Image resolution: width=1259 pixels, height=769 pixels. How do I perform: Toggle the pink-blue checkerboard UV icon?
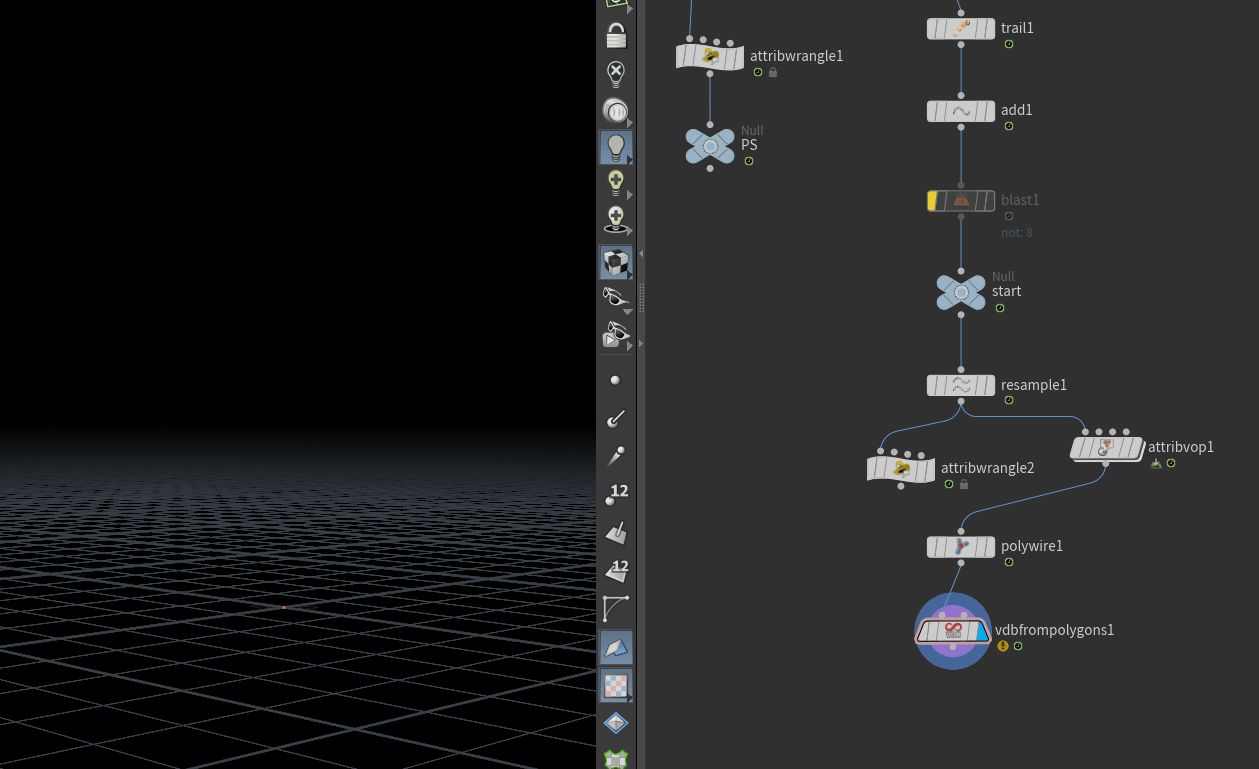click(616, 685)
